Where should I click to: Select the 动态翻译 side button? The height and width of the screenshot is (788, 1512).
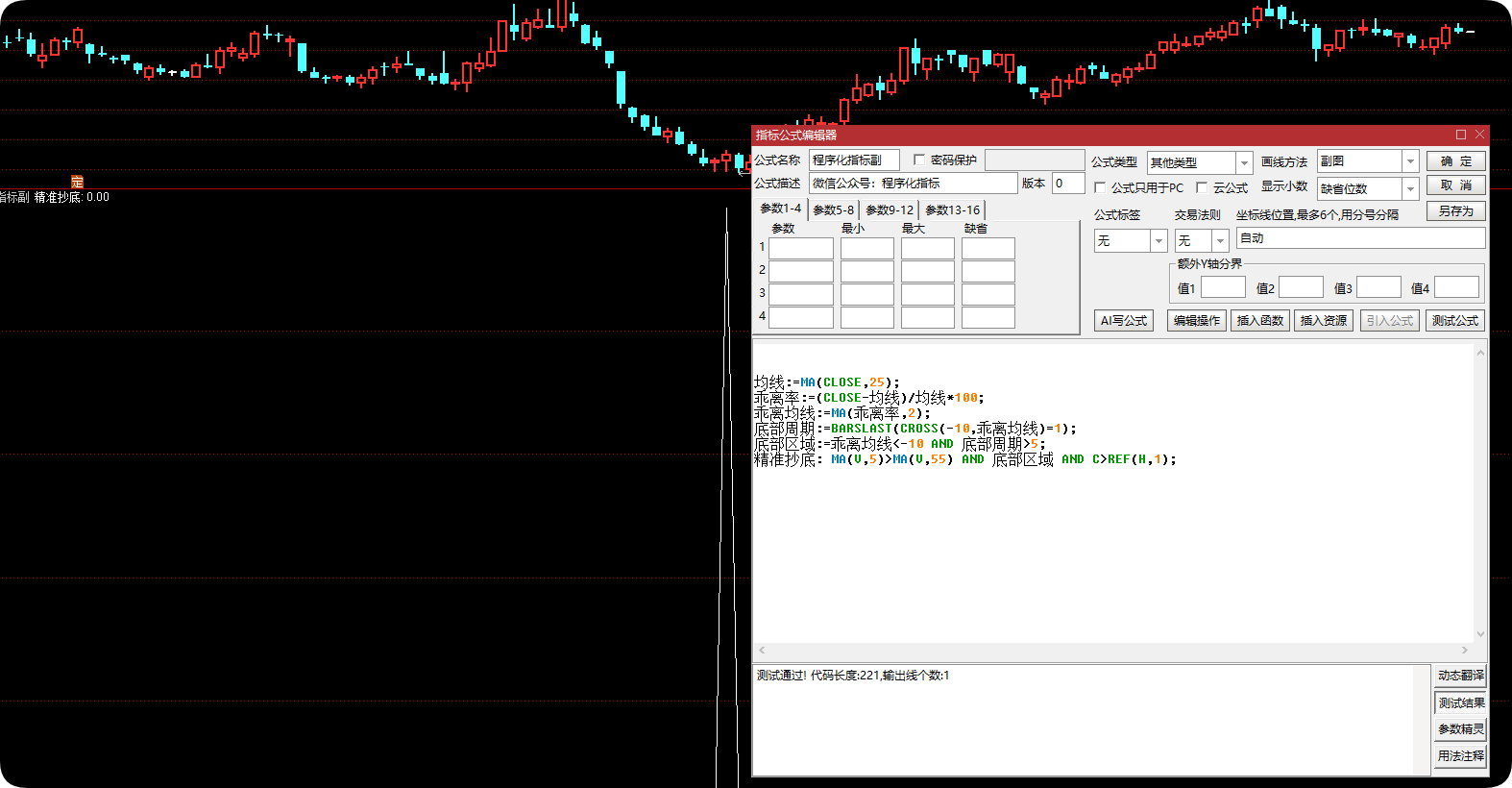pos(1460,676)
